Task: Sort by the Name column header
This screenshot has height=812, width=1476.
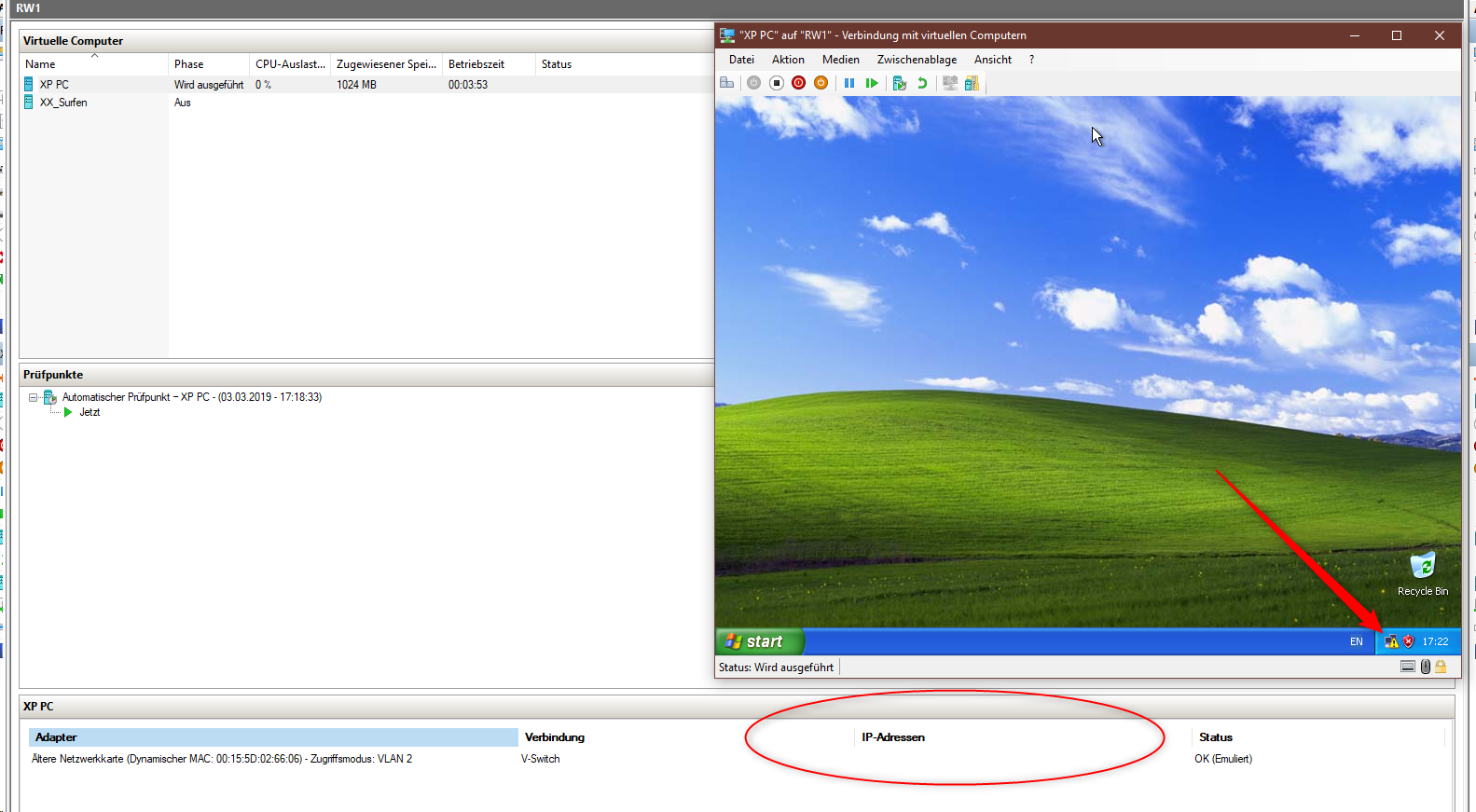Action: coord(94,64)
